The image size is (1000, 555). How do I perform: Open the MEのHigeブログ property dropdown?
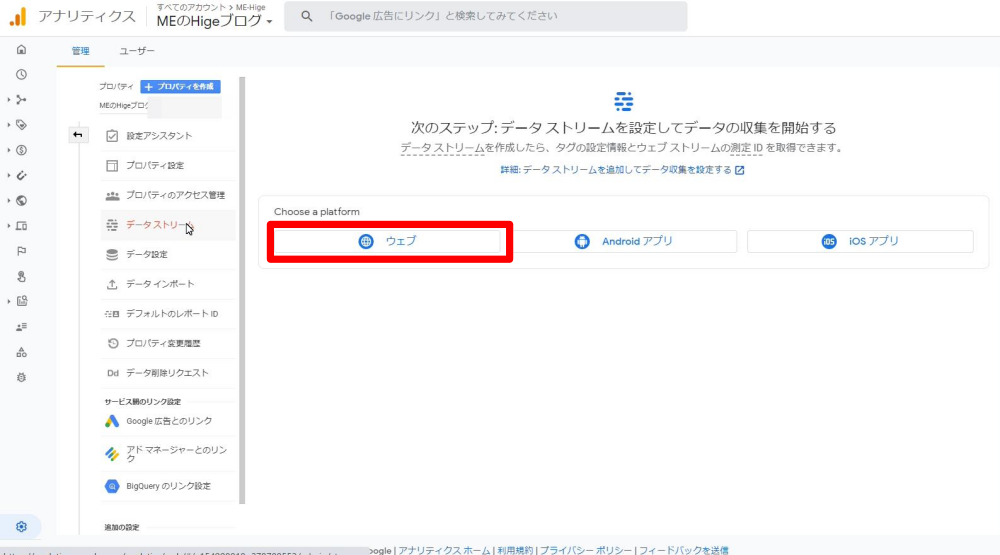(214, 21)
